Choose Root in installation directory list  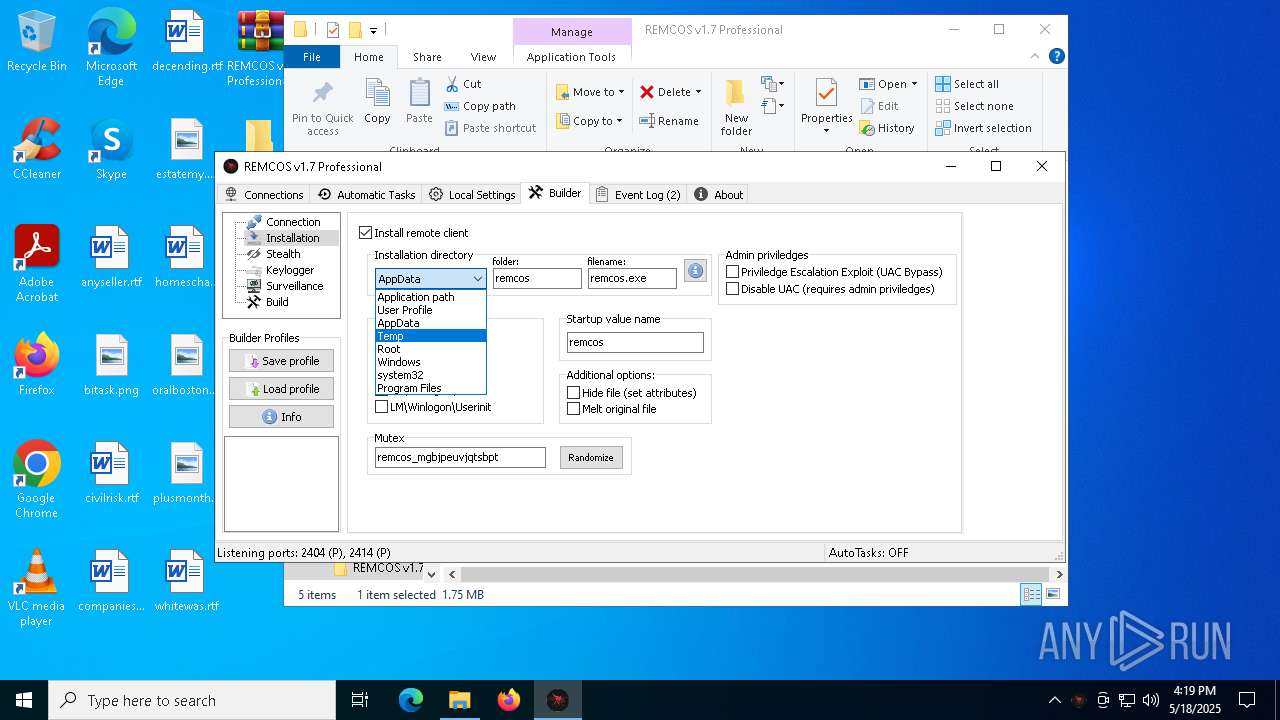[431, 349]
